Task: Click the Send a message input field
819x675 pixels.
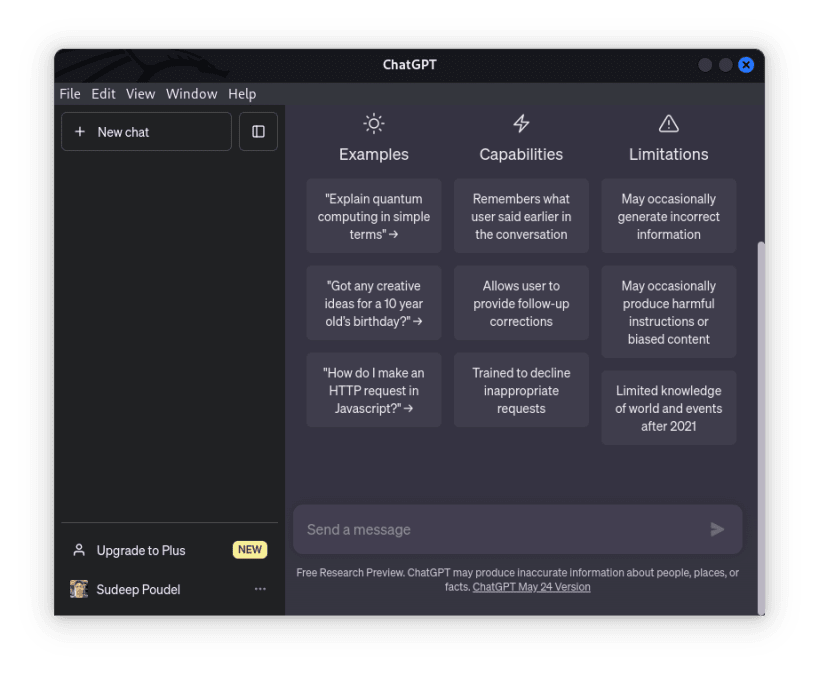Action: tap(450, 529)
